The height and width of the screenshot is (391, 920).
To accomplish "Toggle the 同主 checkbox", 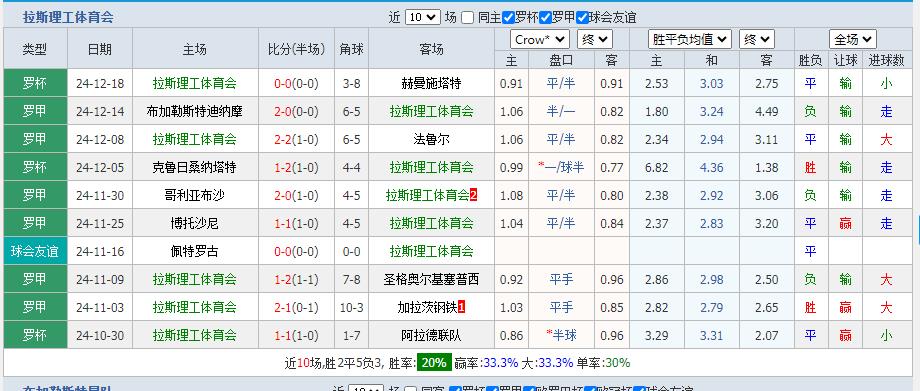I will point(467,18).
